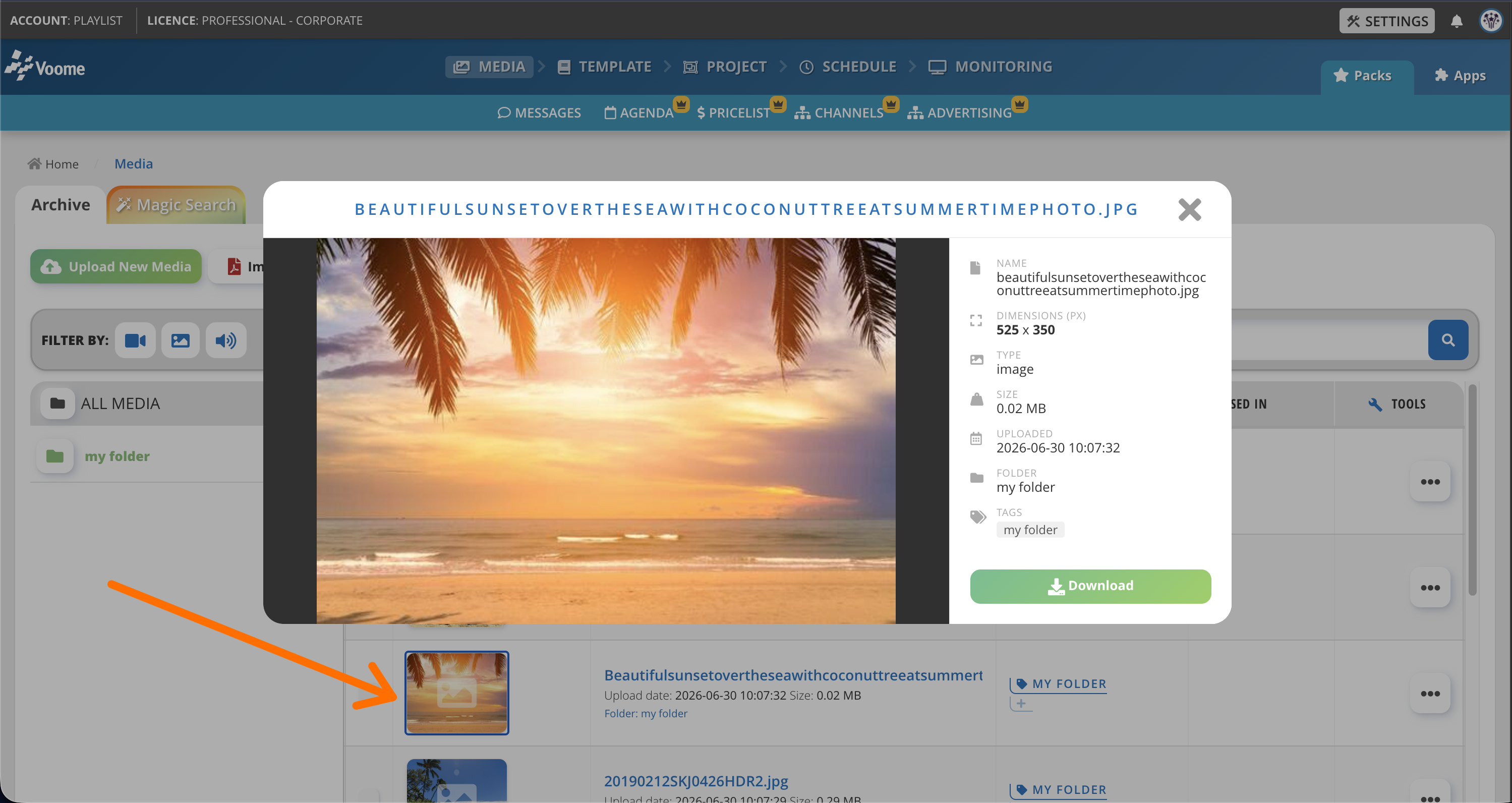Go to the MONITORING section
Screen dimensions: 1512x803
coord(990,67)
